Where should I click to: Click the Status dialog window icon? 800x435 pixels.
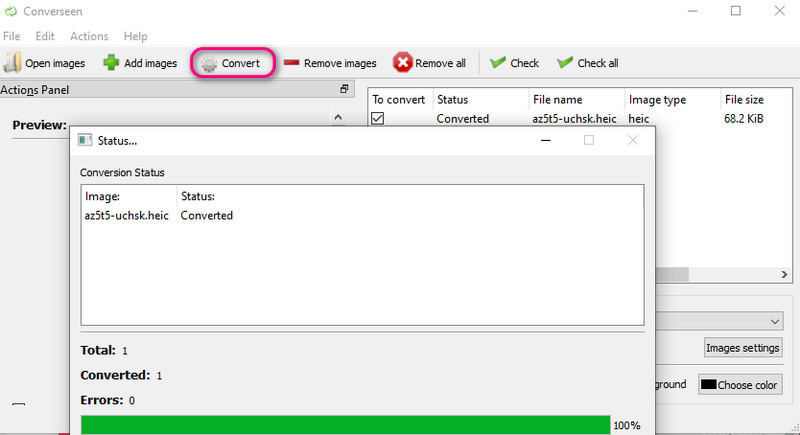coord(85,140)
